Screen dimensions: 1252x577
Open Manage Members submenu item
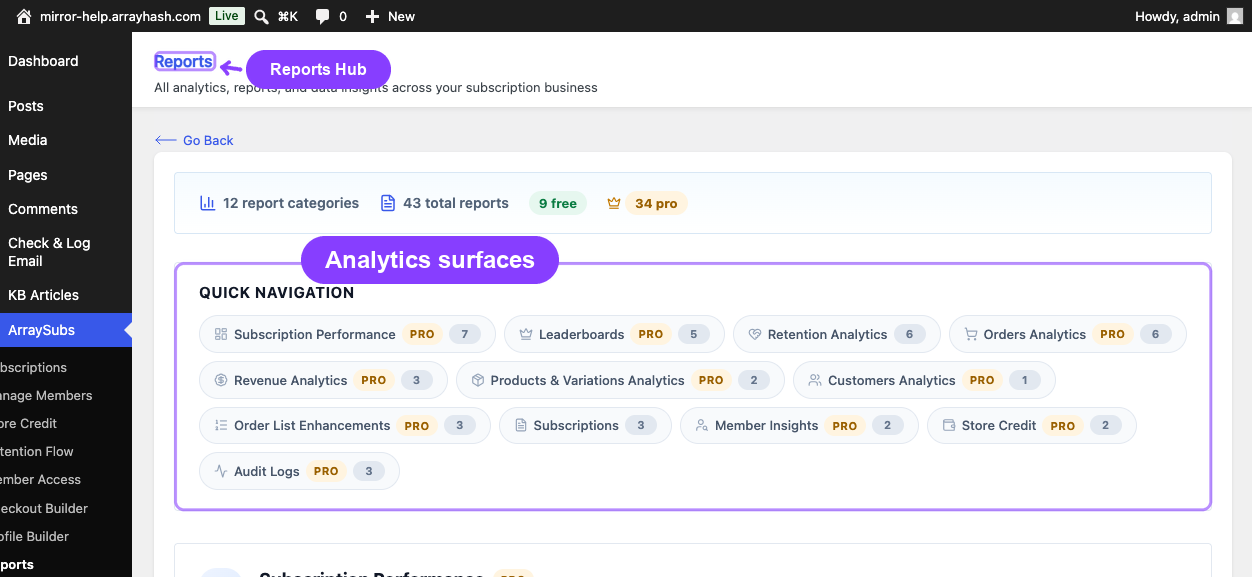click(x=46, y=396)
